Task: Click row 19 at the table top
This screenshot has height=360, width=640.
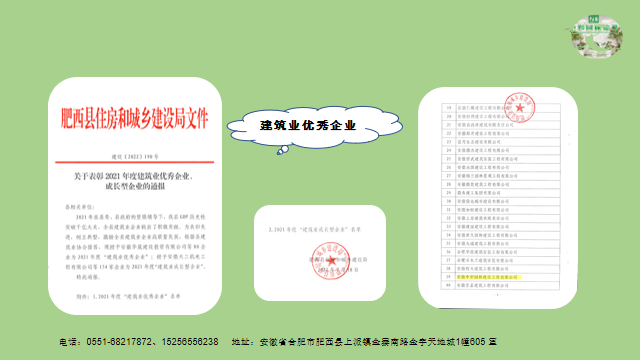Action: tap(501, 108)
